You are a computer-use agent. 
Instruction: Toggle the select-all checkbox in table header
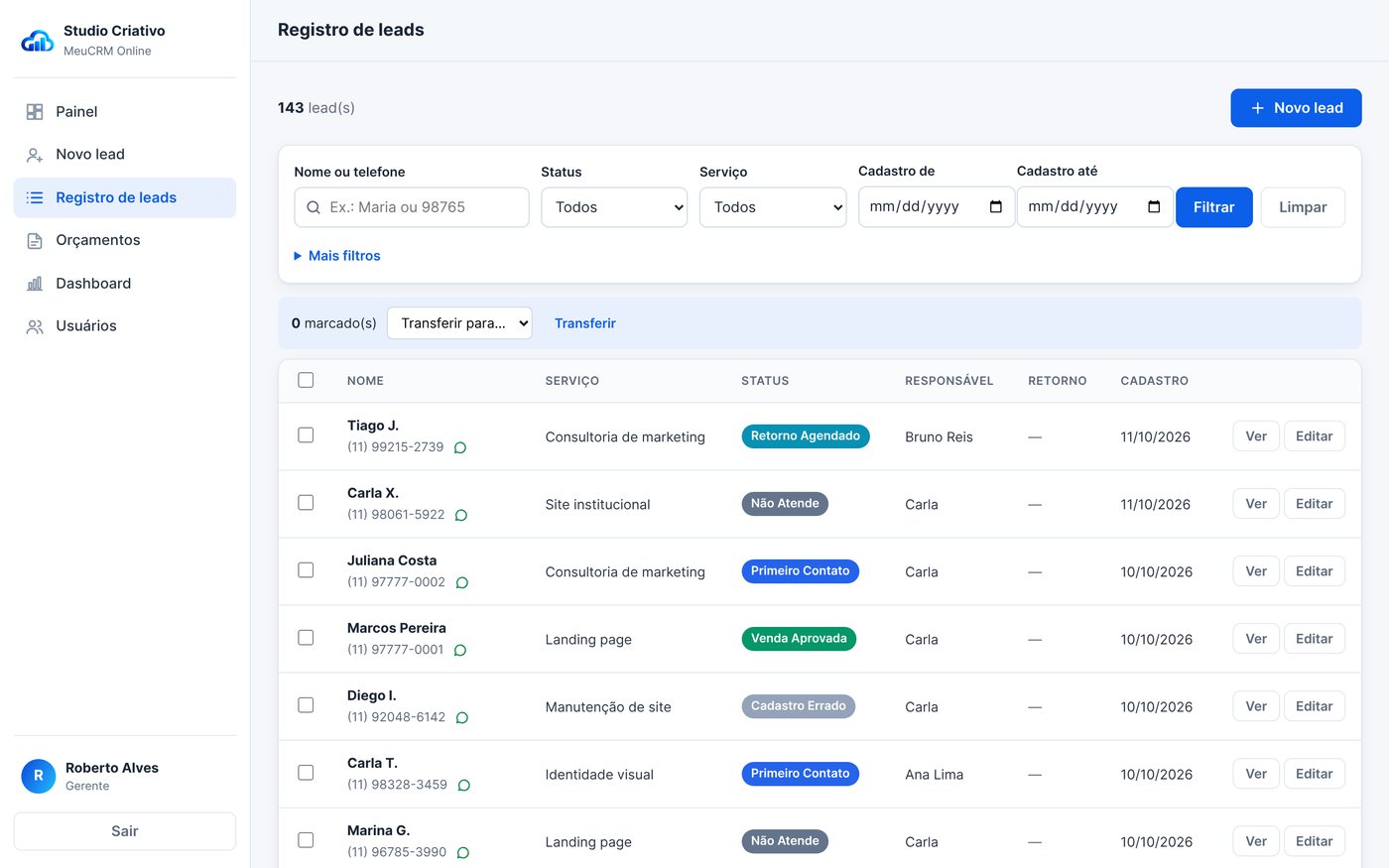[306, 380]
